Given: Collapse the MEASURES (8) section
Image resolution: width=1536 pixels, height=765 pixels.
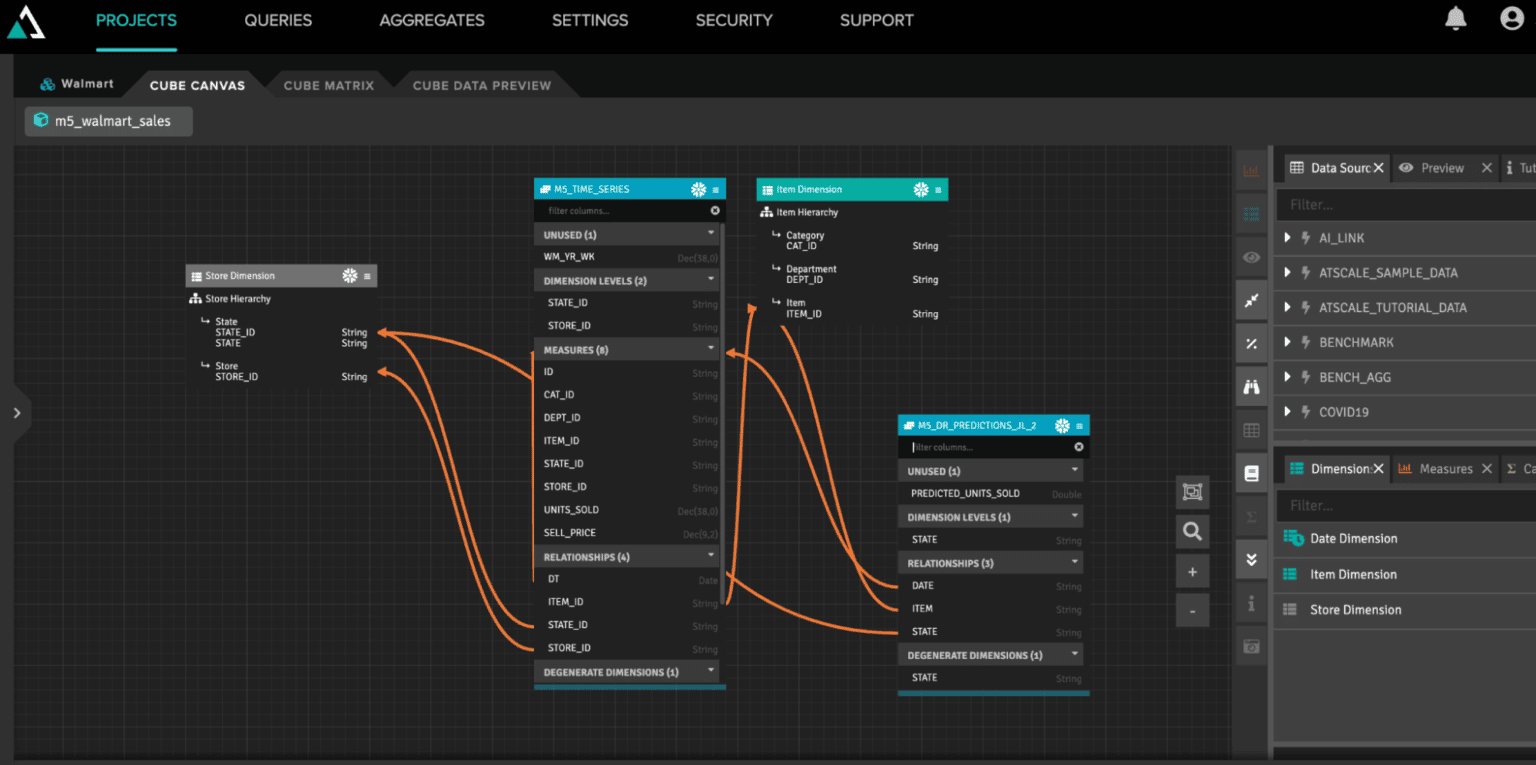Looking at the screenshot, I should [711, 349].
